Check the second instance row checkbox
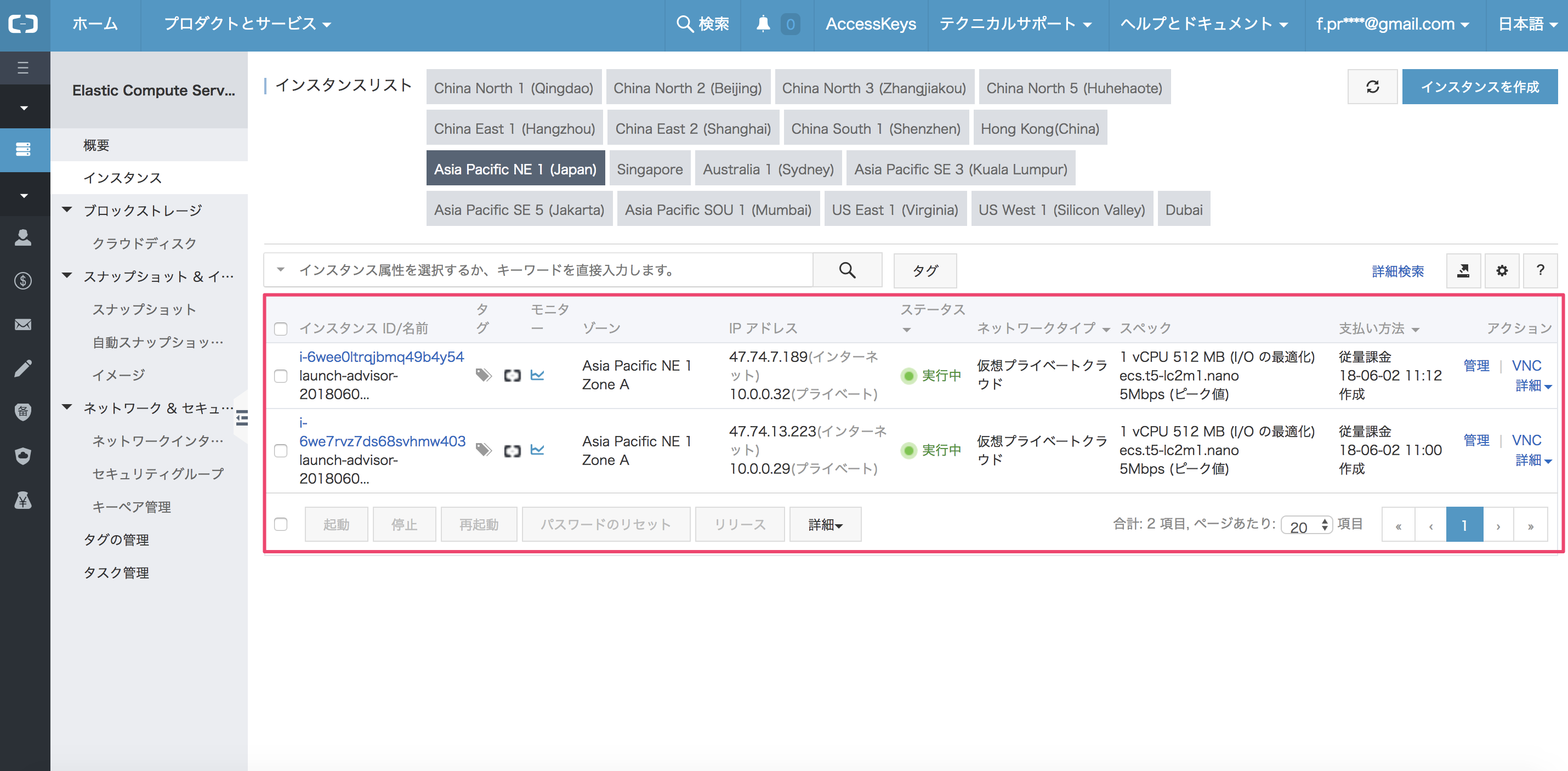The image size is (1568, 771). coord(281,451)
